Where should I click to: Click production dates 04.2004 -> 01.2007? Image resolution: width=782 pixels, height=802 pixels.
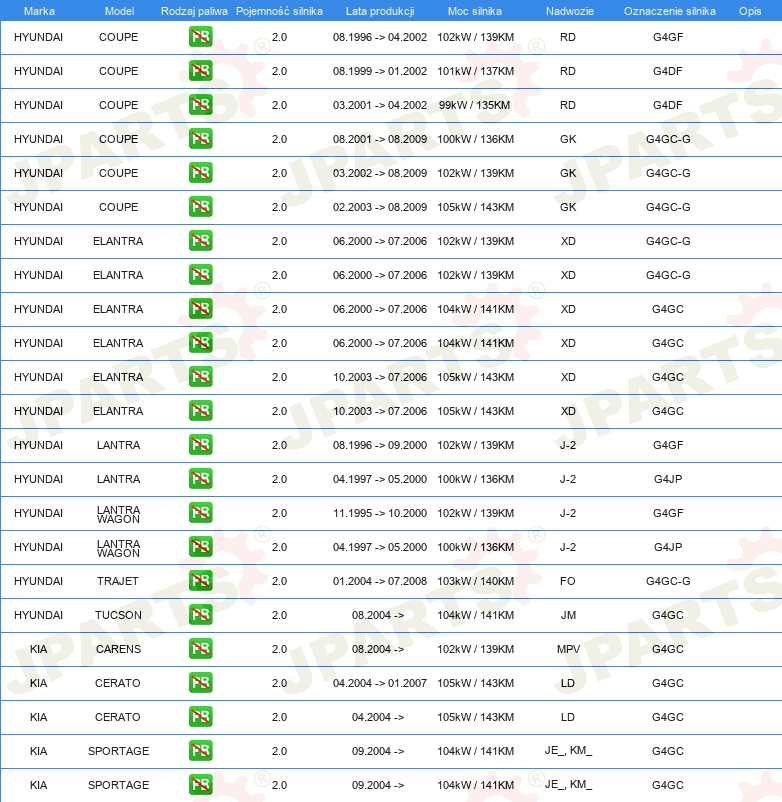tap(379, 683)
